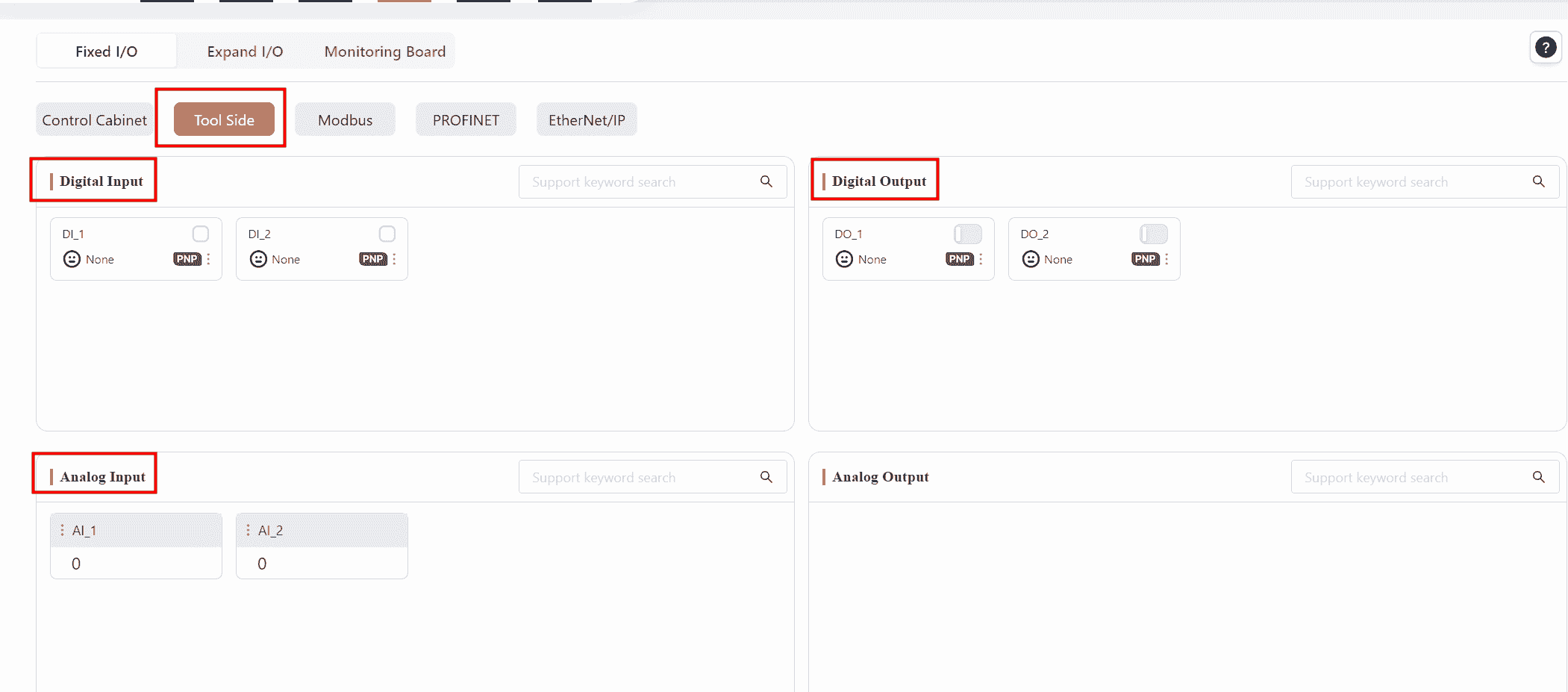1568x692 pixels.
Task: Select the EtherNet/IP button
Action: [587, 120]
